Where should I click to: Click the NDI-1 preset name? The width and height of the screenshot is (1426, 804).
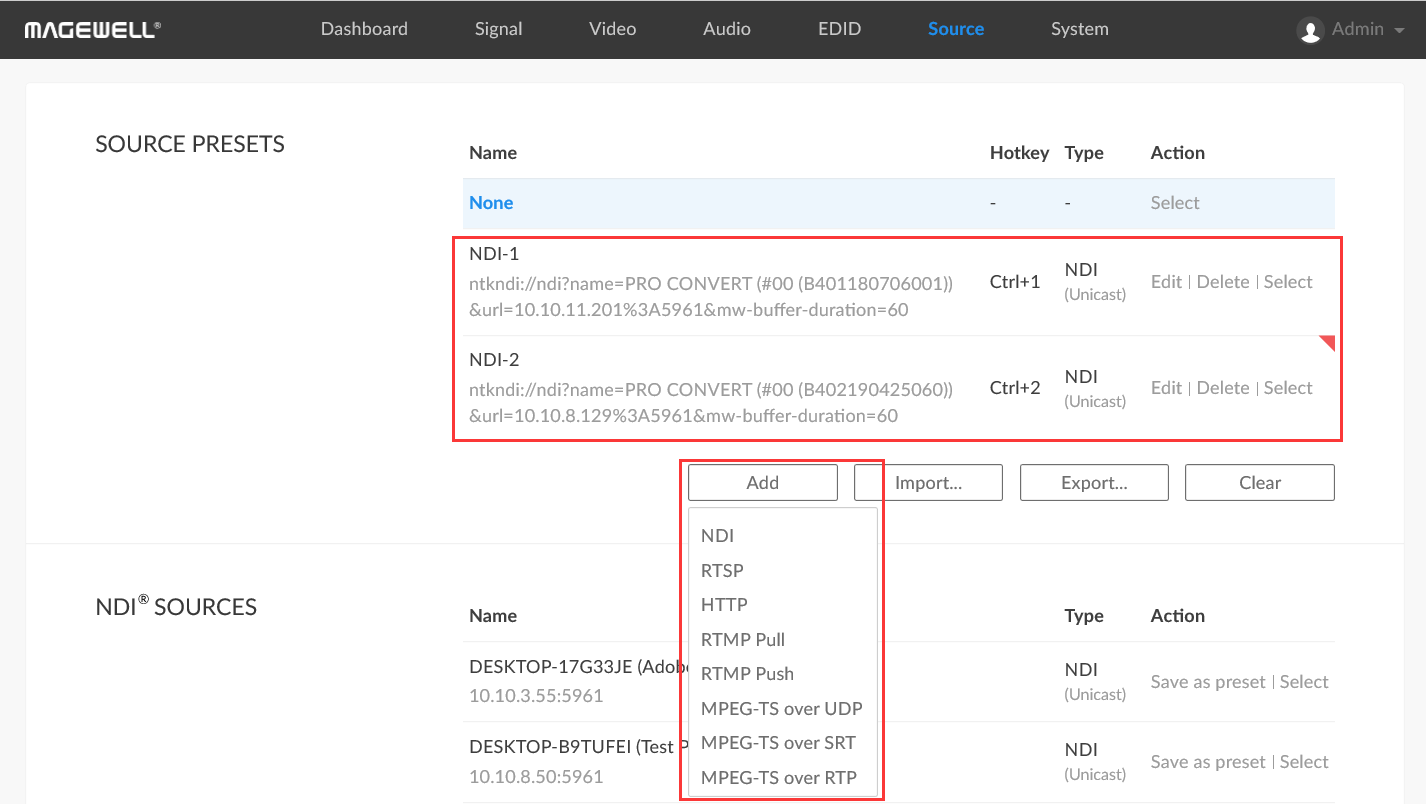point(494,254)
